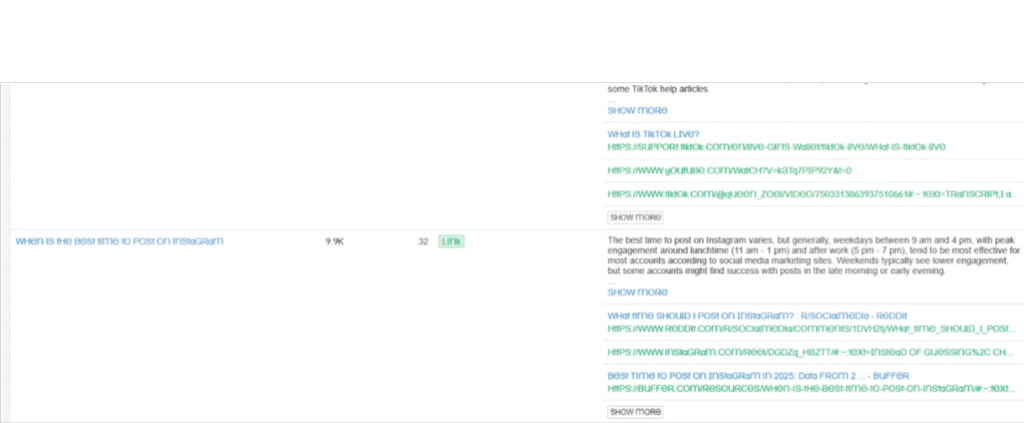Open 'What is TikTok LIVE?' result title
This screenshot has width=1024, height=423.
coord(653,134)
